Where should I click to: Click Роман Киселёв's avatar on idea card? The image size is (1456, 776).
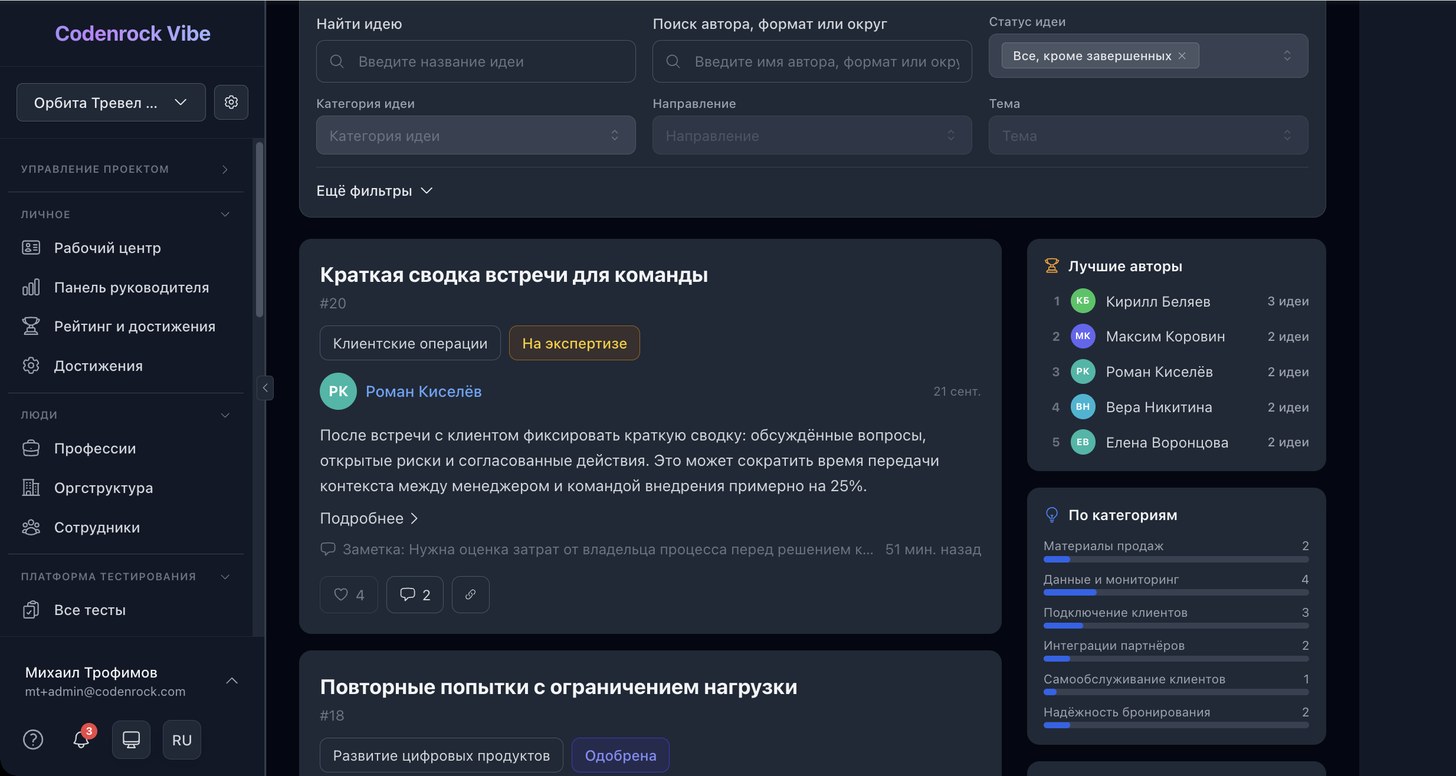[338, 391]
